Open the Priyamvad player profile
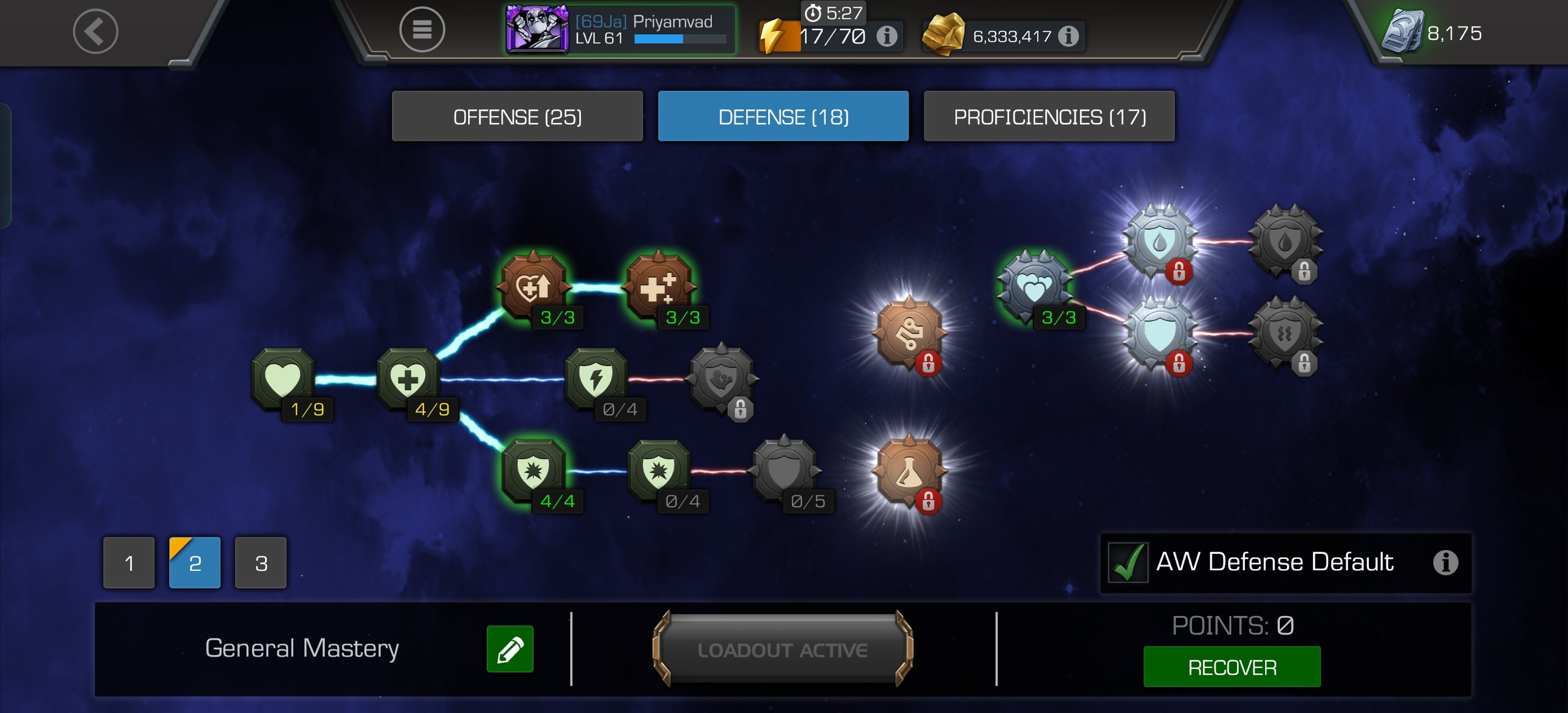Image resolution: width=1568 pixels, height=713 pixels. pos(620,29)
